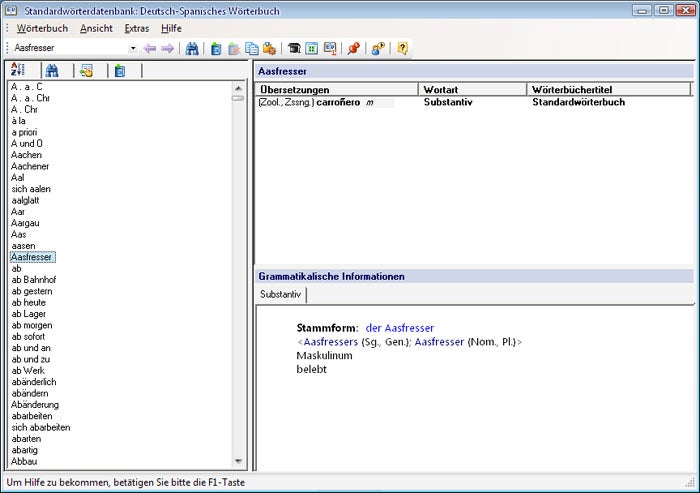Select 'A . a . Chr' in word list
Image resolution: width=700 pixels, height=493 pixels.
click(x=30, y=98)
